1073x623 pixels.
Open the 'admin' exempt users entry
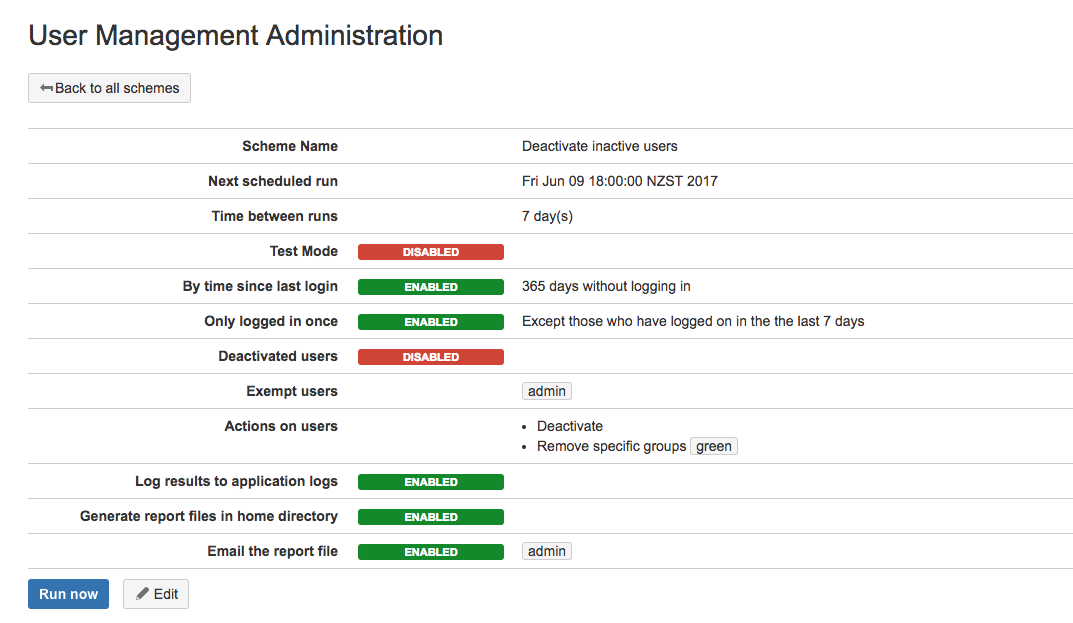[546, 390]
